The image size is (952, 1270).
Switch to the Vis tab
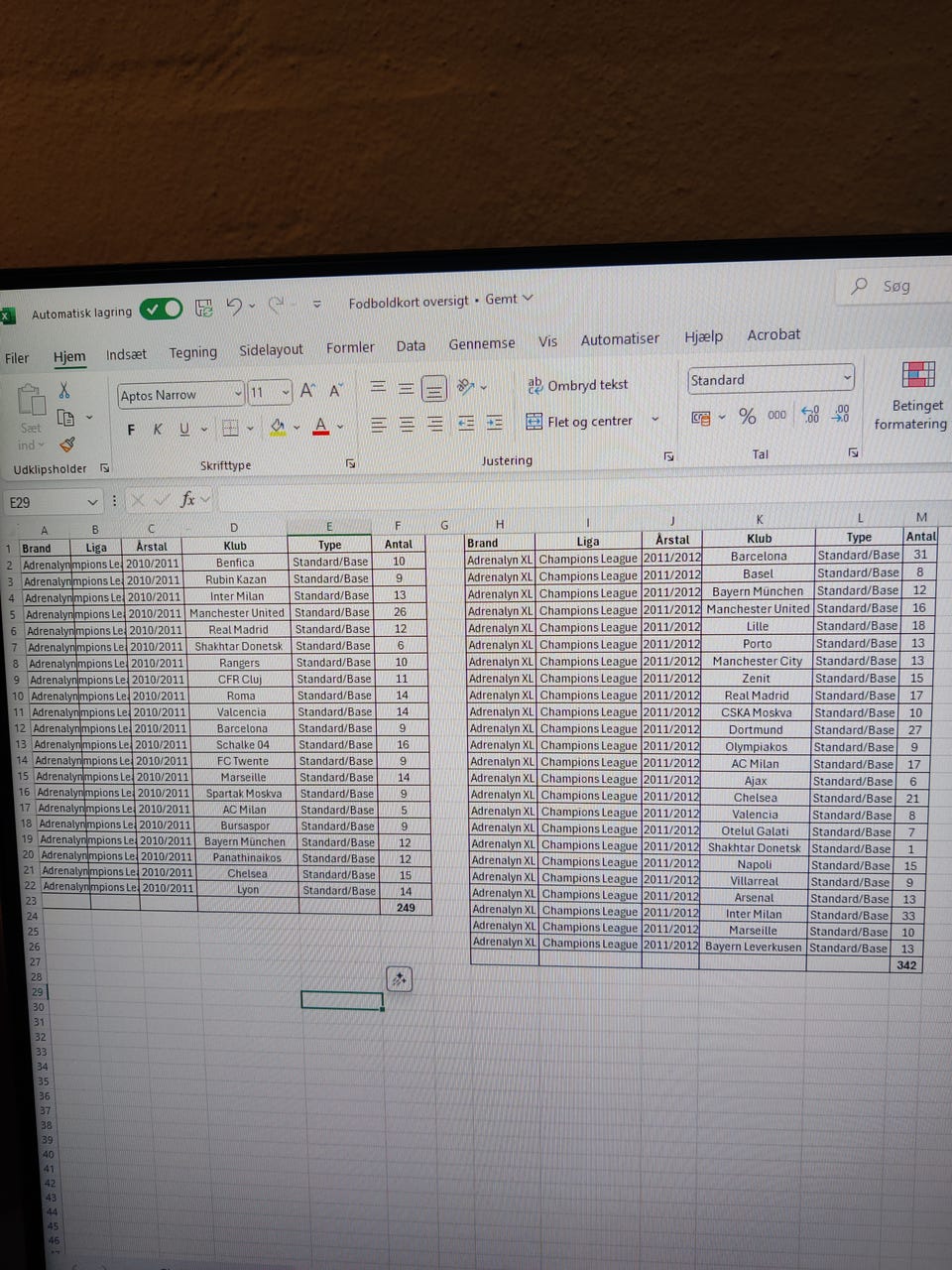[547, 341]
